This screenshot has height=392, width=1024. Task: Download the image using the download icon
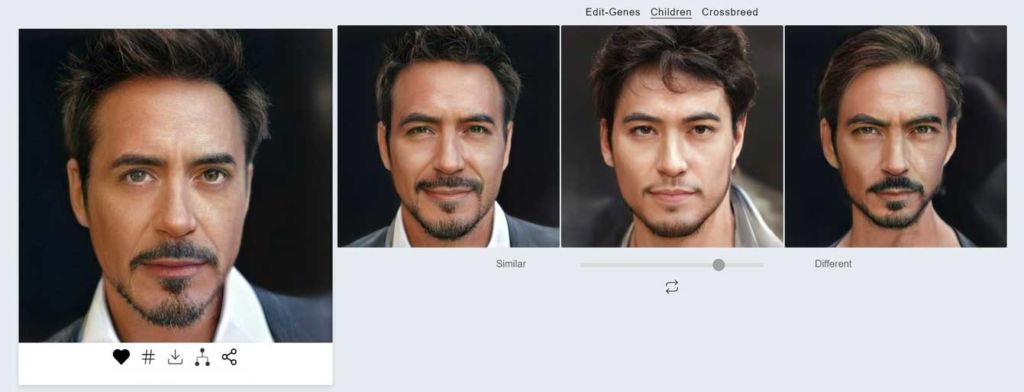(175, 357)
